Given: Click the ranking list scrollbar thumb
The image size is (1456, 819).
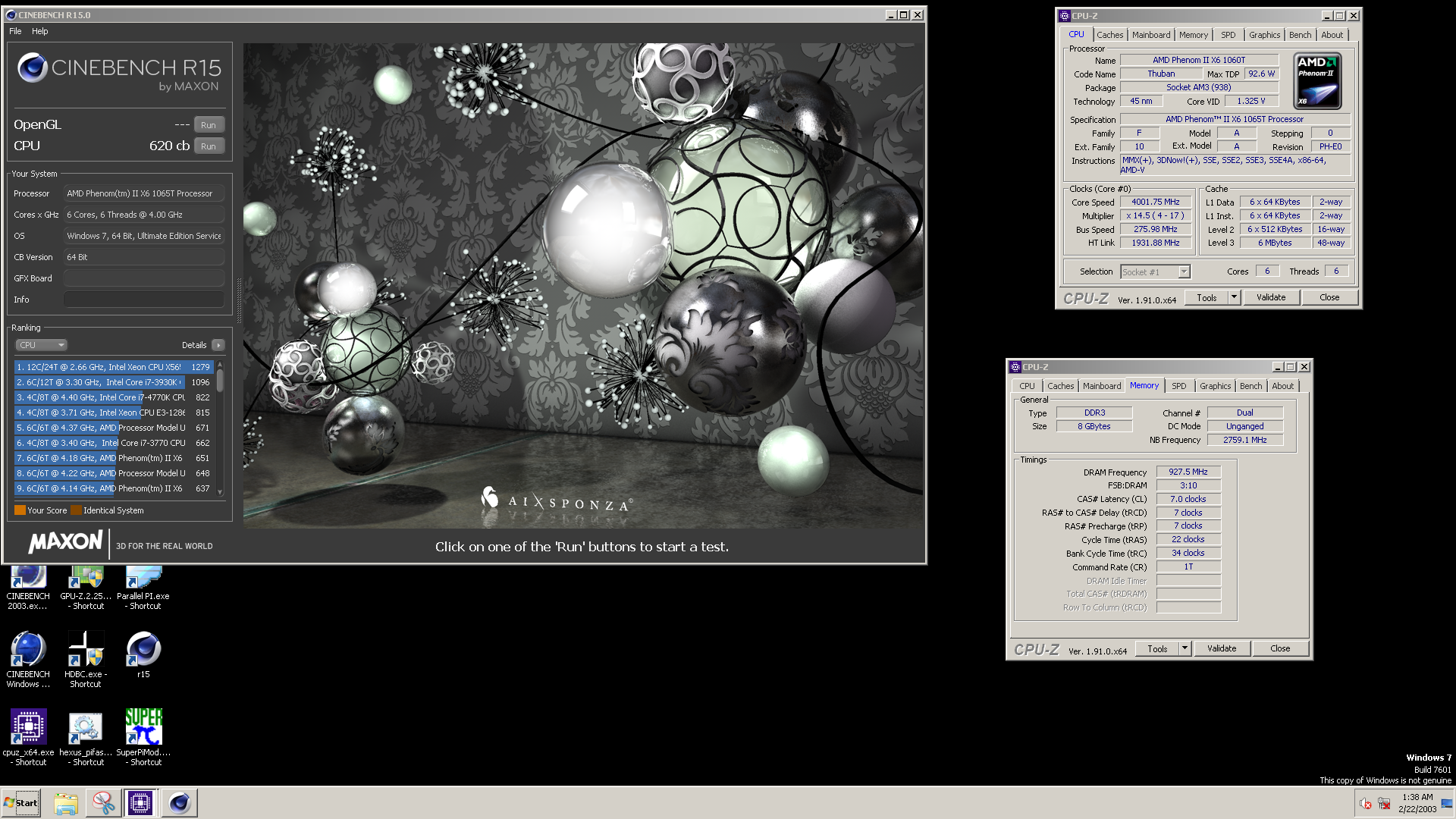Looking at the screenshot, I should pyautogui.click(x=220, y=381).
